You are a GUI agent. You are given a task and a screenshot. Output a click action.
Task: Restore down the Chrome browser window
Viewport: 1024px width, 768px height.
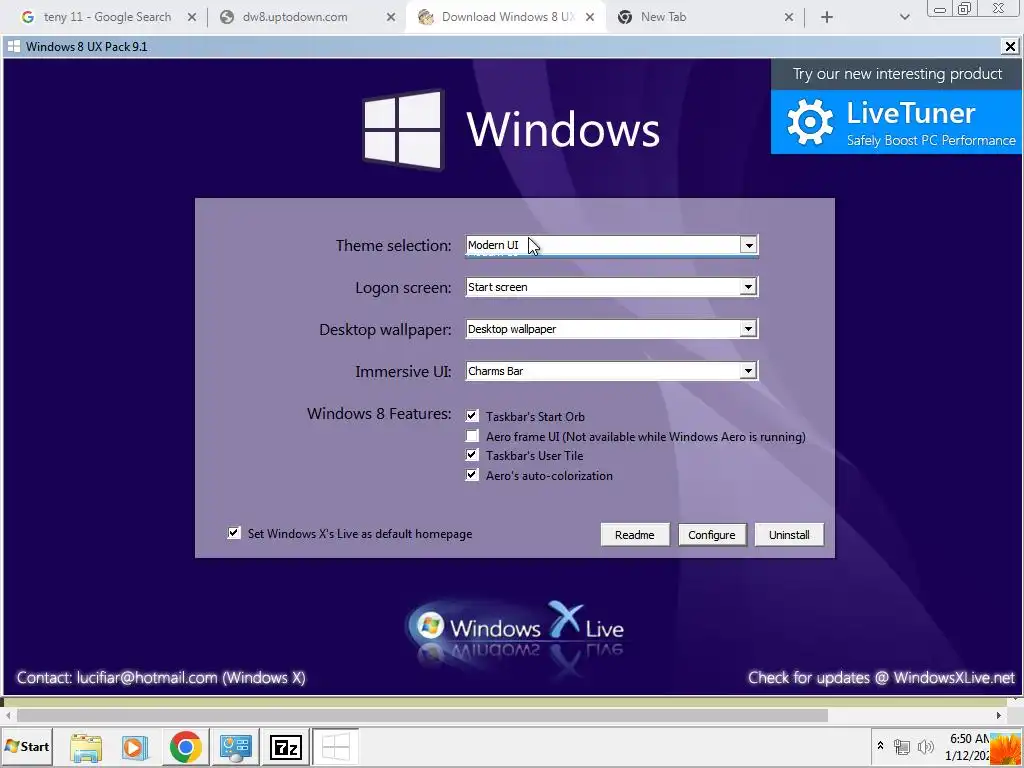pos(964,8)
